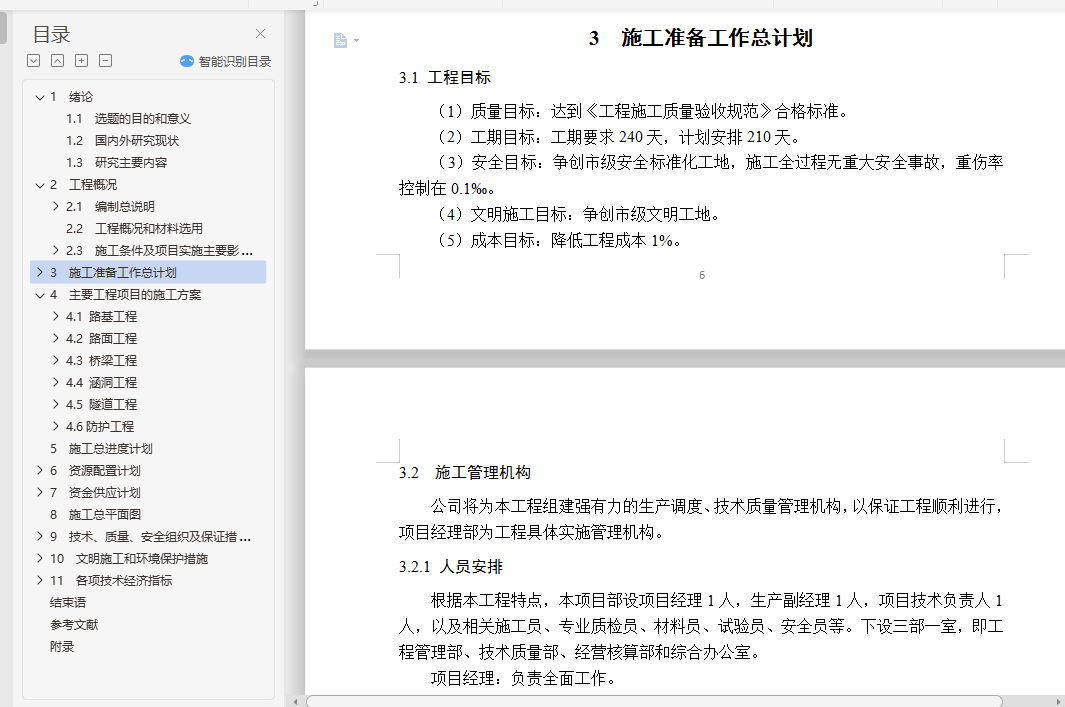
Task: Navigate to 4.6 防护工程
Action: [x=100, y=427]
